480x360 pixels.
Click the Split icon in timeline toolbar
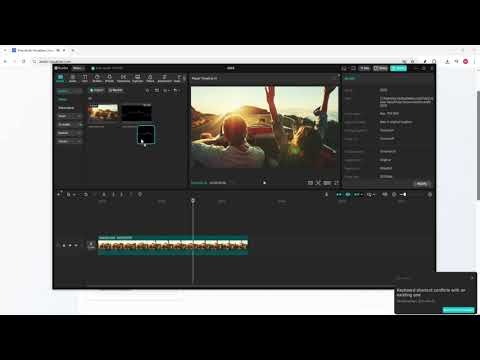click(104, 194)
